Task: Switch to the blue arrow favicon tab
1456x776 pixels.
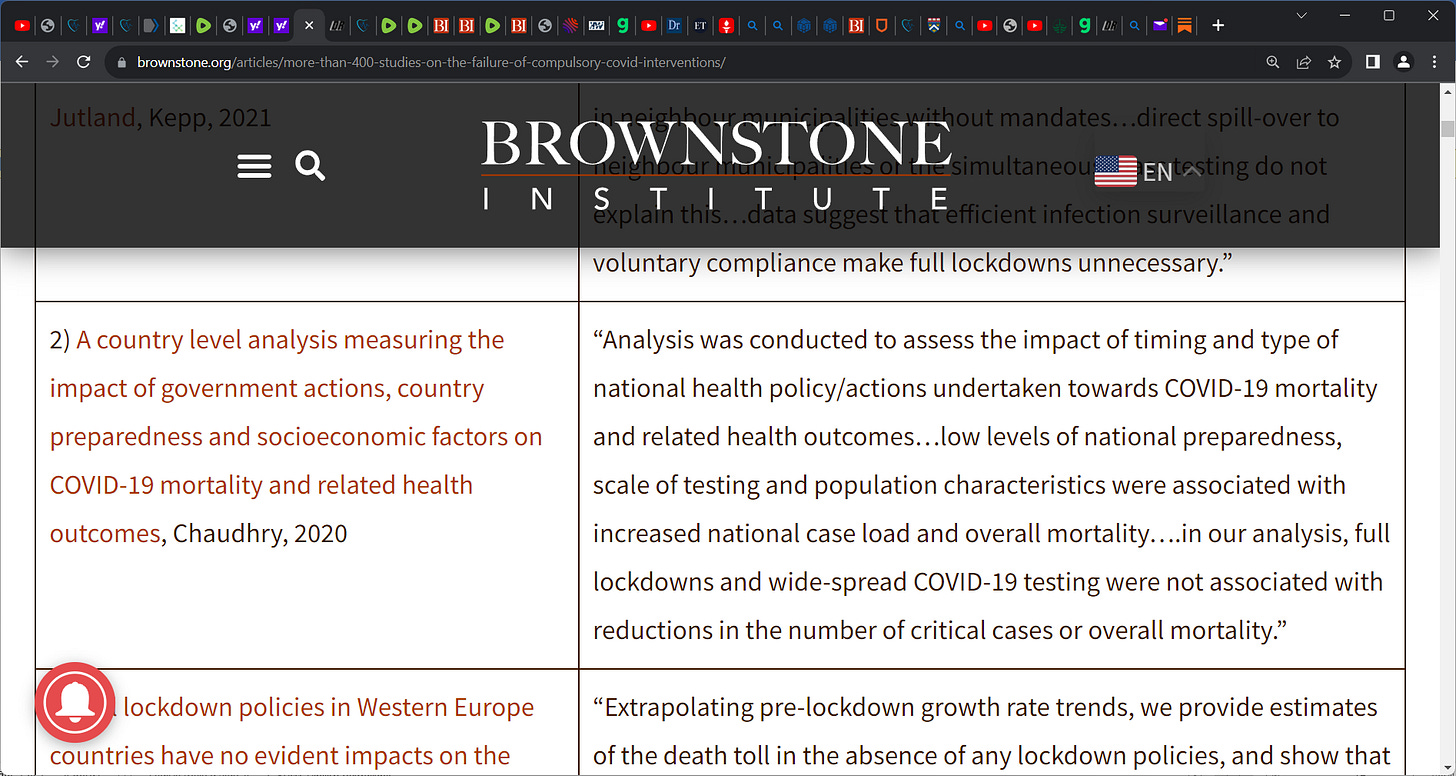Action: pyautogui.click(x=151, y=25)
